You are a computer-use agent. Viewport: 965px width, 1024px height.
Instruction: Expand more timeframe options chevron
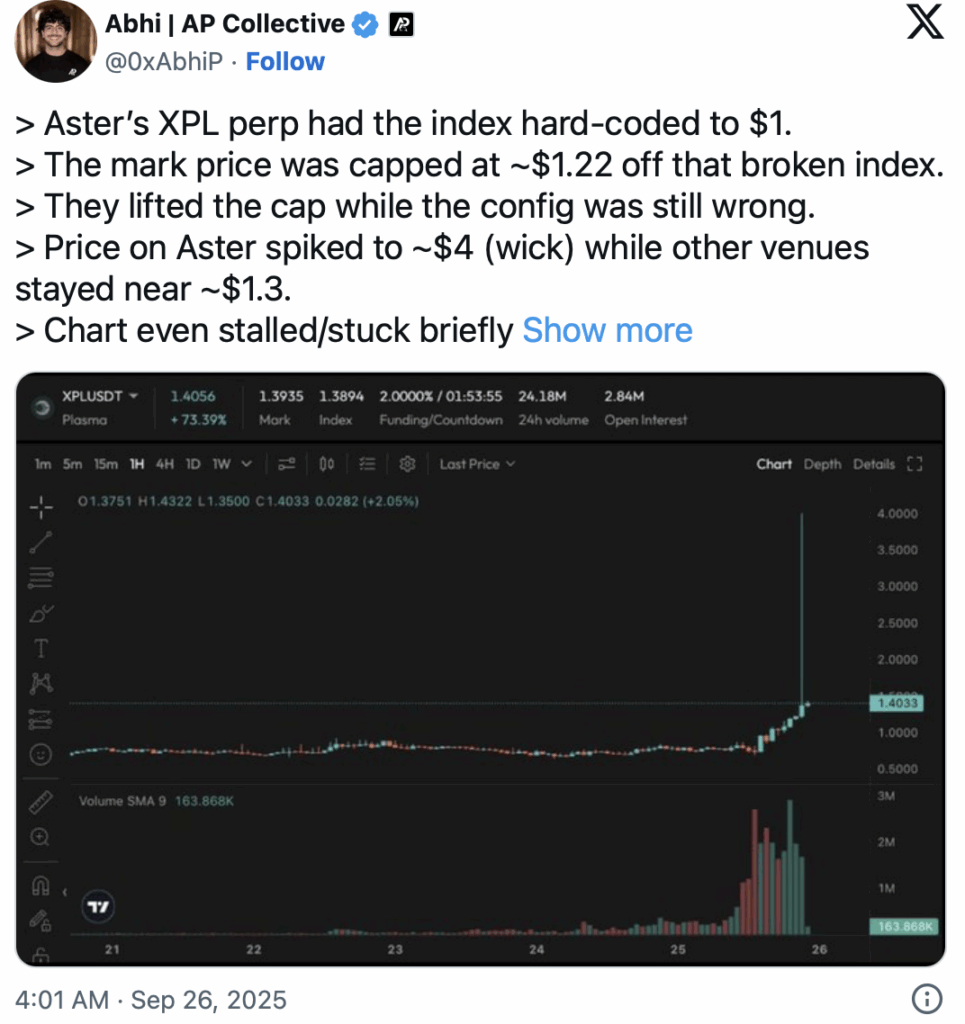tap(247, 464)
